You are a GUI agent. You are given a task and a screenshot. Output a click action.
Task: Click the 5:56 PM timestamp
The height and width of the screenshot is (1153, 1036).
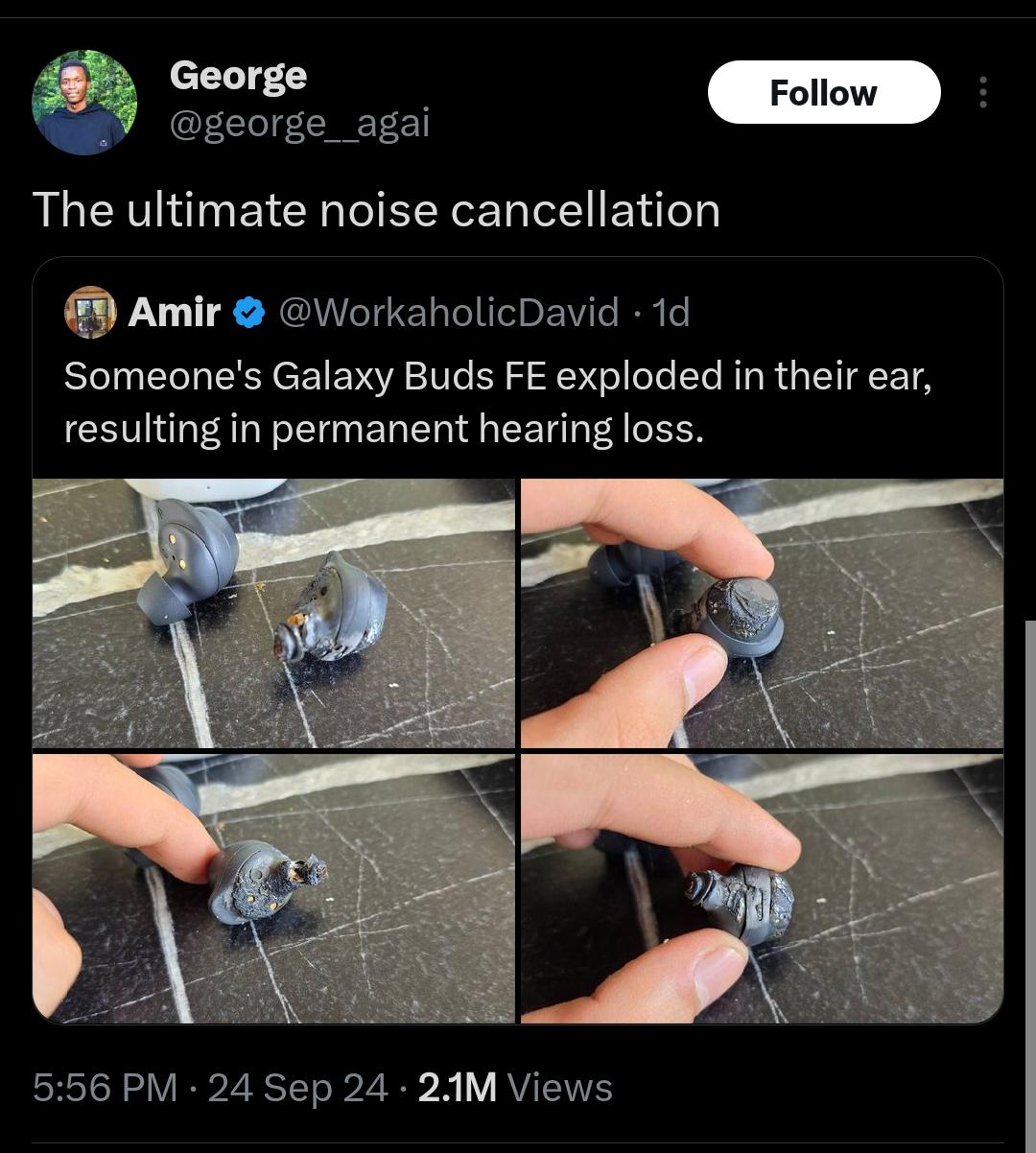(105, 1088)
